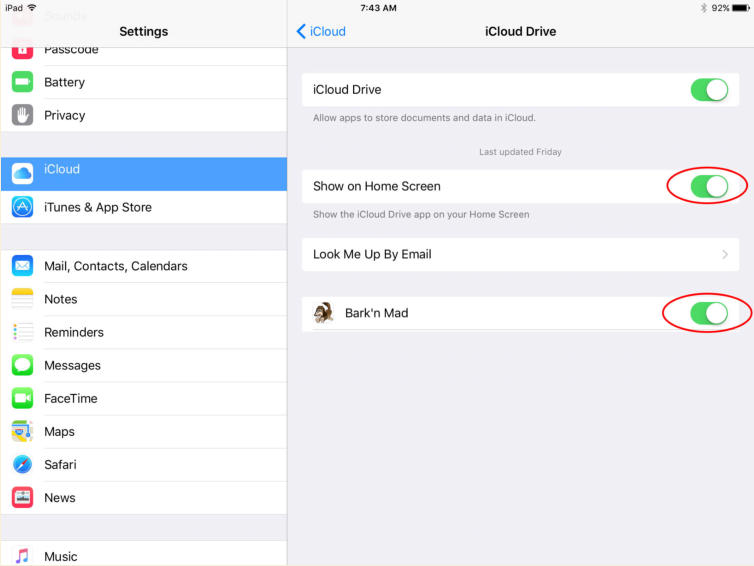Open Notes settings in sidebar
Screen dimensions: 754x566
60,299
